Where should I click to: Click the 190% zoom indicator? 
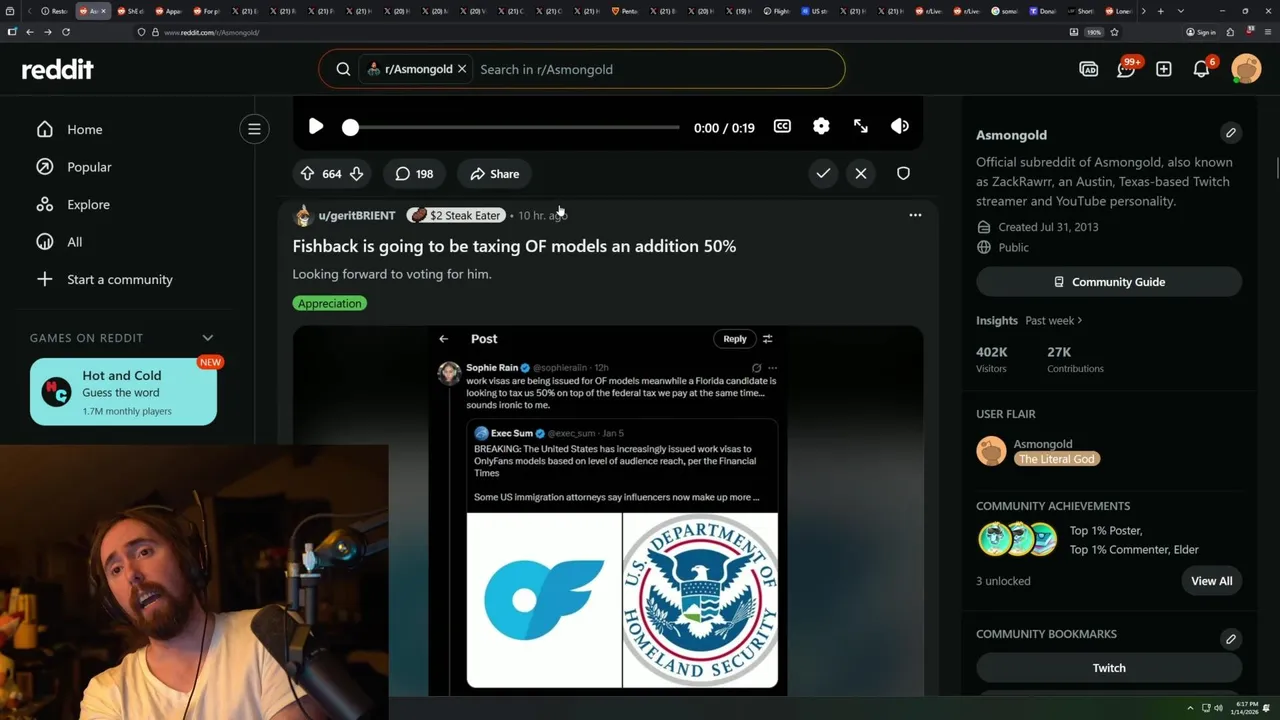[1094, 32]
